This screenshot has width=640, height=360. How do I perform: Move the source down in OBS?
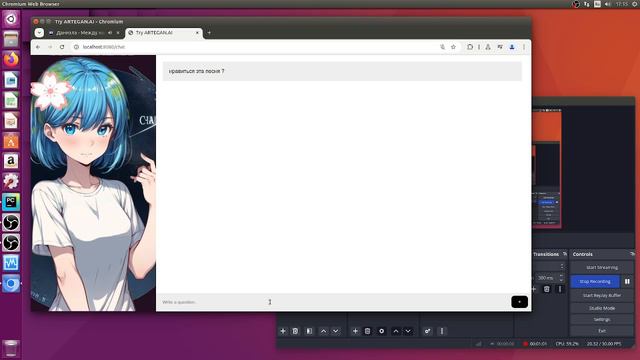pos(408,331)
